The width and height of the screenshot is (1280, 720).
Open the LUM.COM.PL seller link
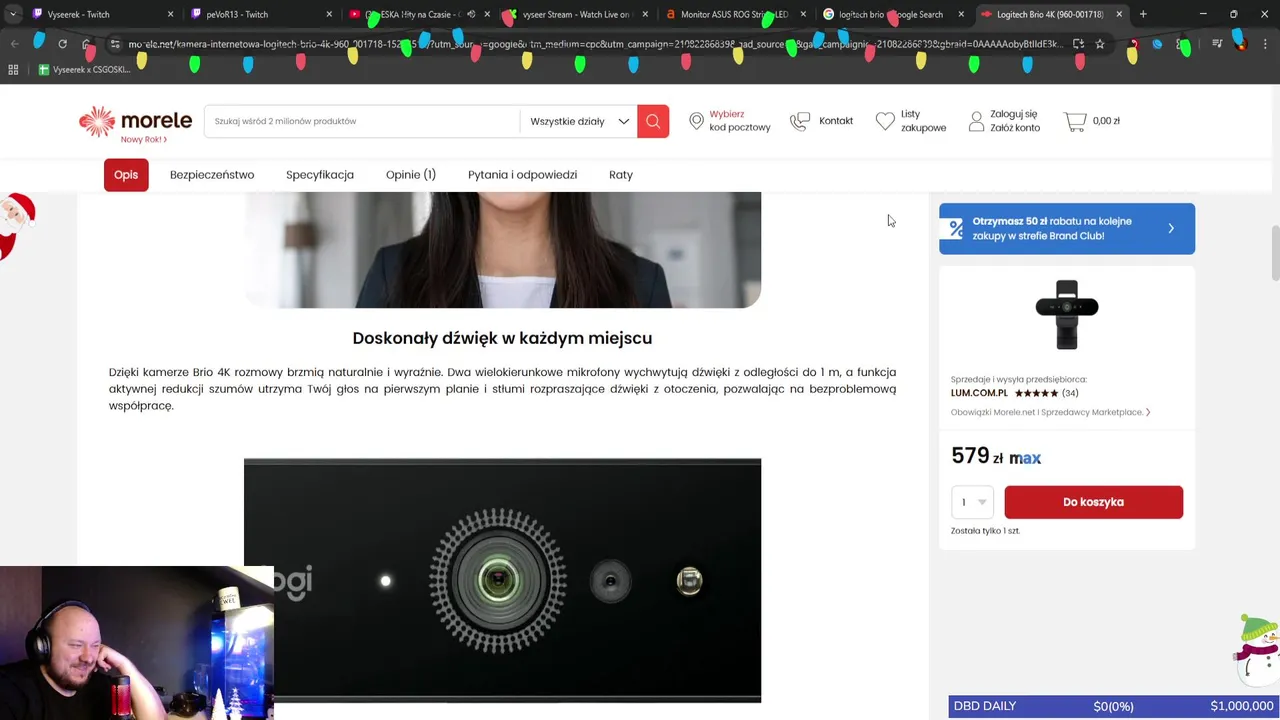[979, 393]
